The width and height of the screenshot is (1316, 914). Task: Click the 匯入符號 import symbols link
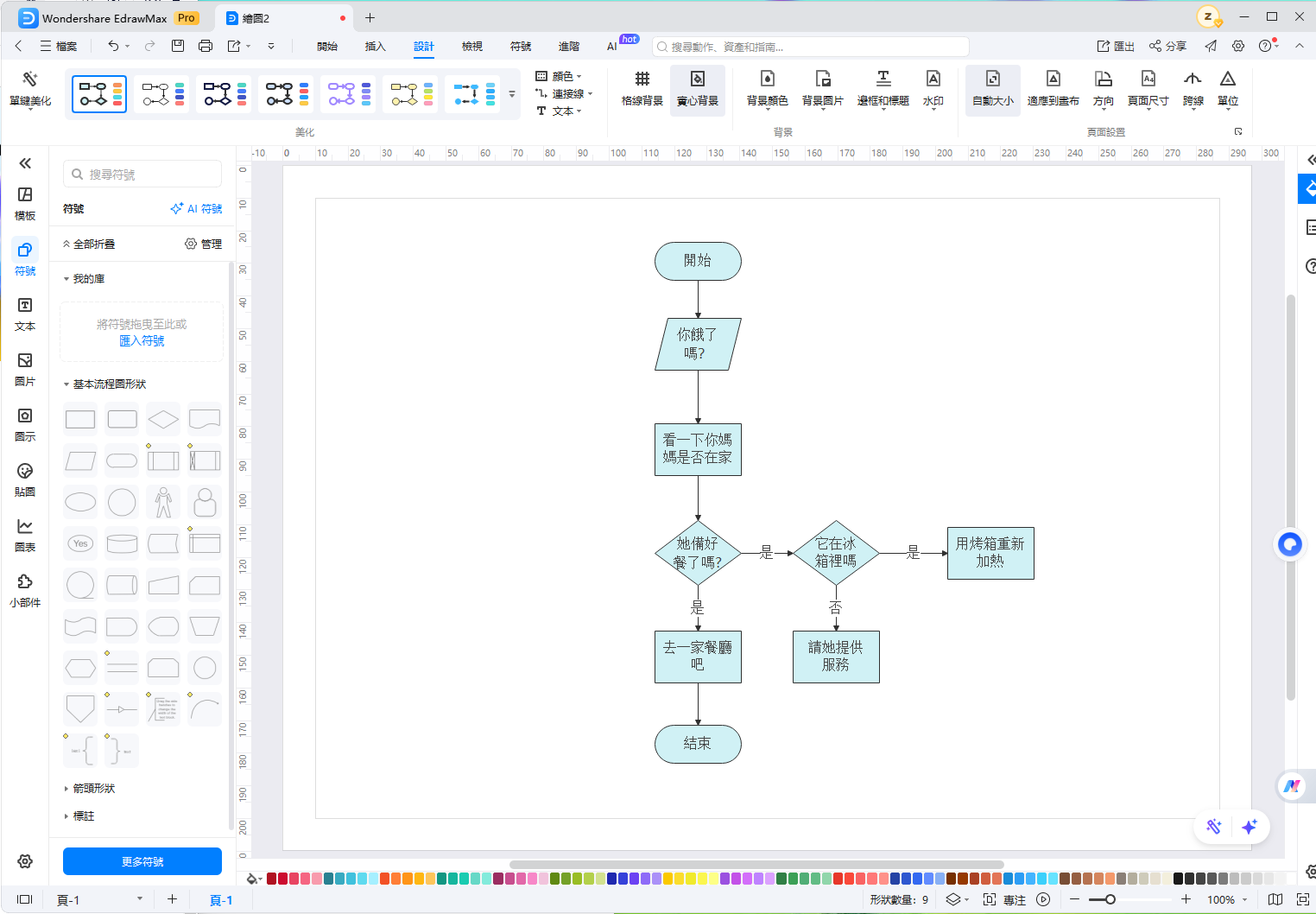coord(142,341)
